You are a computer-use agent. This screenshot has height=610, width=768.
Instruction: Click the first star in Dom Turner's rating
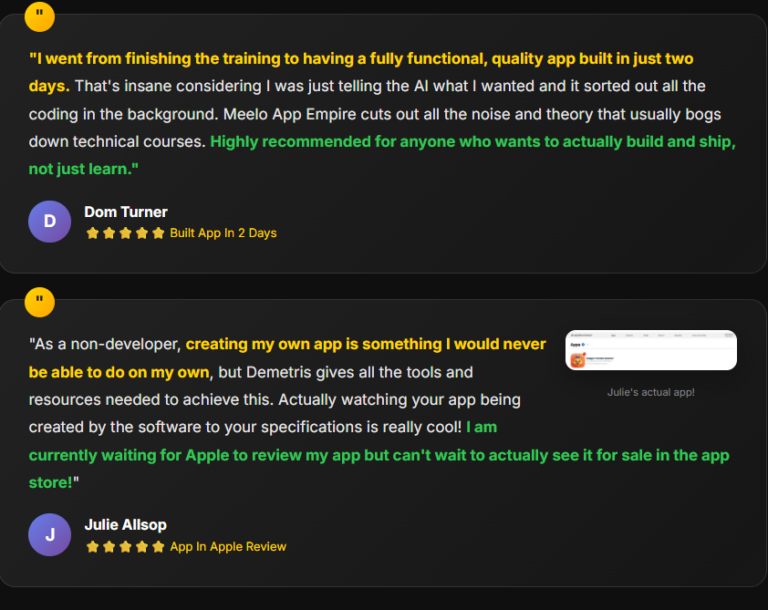pos(93,233)
